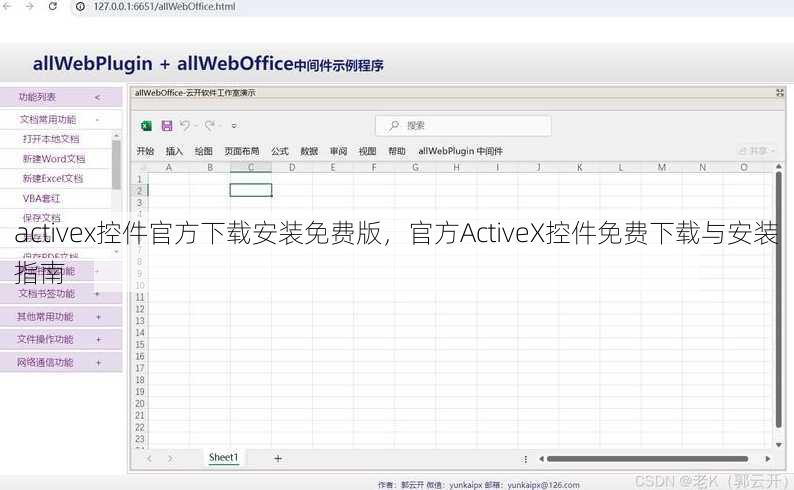Select column O header
This screenshot has width=794, height=490.
[744, 167]
